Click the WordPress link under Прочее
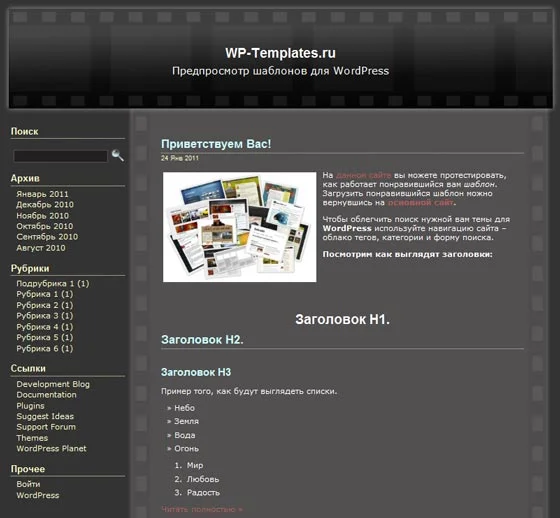Viewport: 560px width, 518px height. (38, 495)
